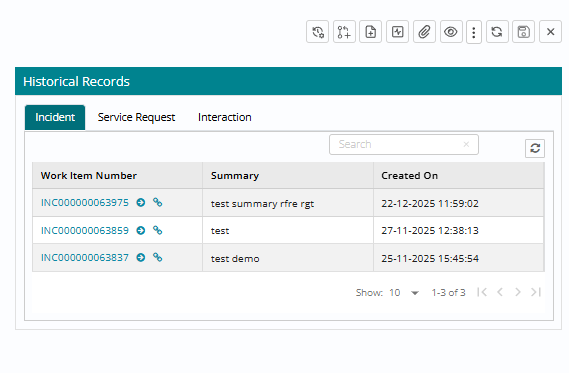The width and height of the screenshot is (569, 373).
Task: Go to the next page of results
Action: (x=518, y=292)
